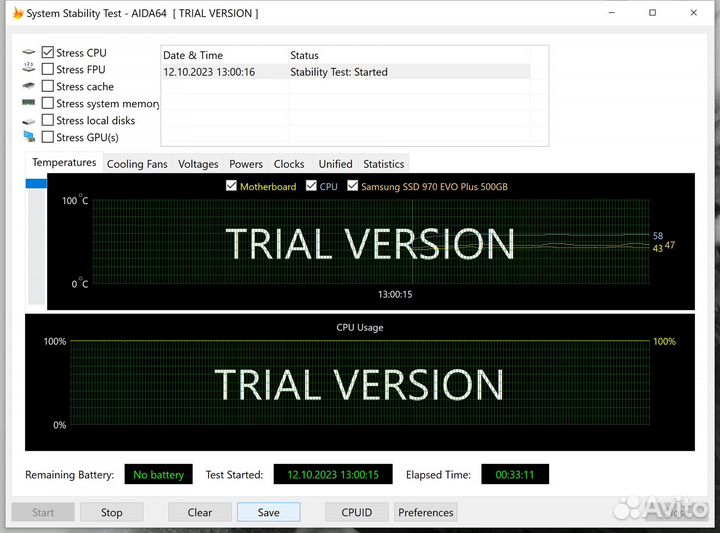Enable the Stress cache checkbox

[48, 86]
